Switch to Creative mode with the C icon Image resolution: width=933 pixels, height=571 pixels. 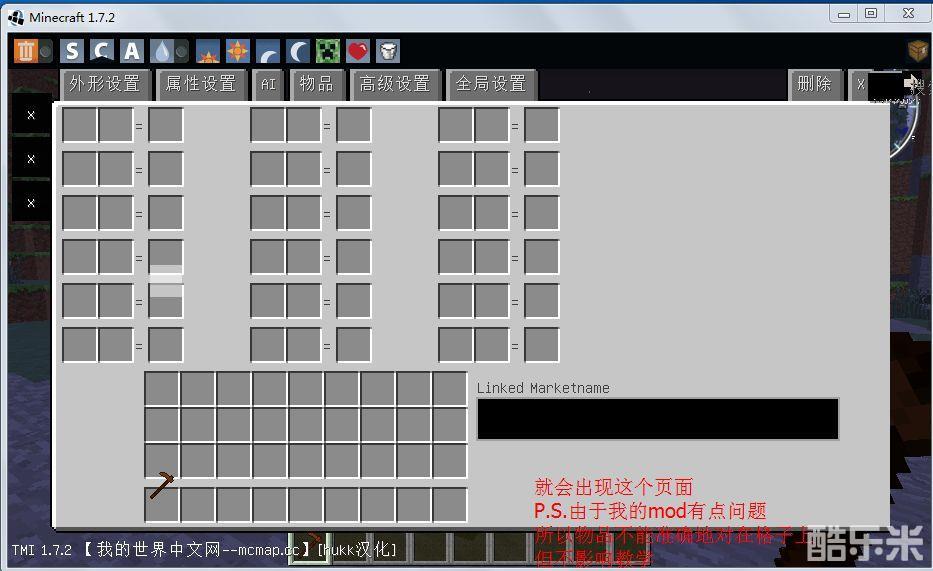102,51
